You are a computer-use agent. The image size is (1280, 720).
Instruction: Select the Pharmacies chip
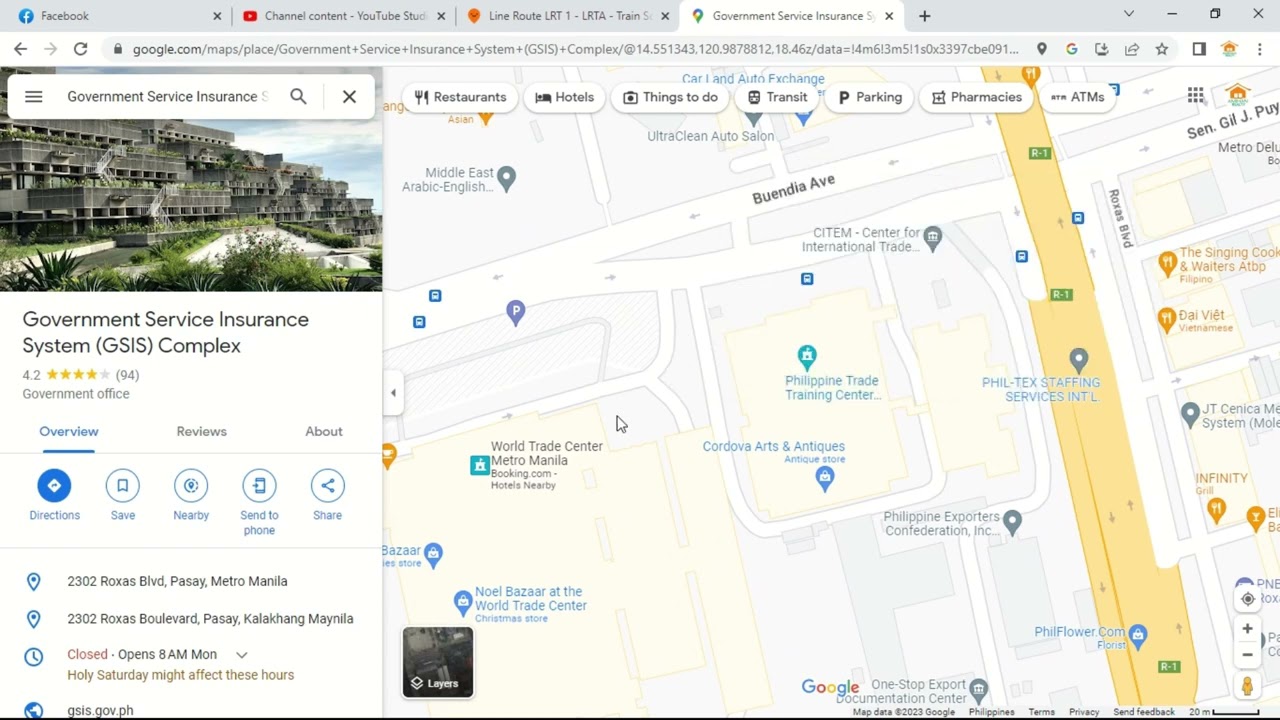[x=976, y=97]
